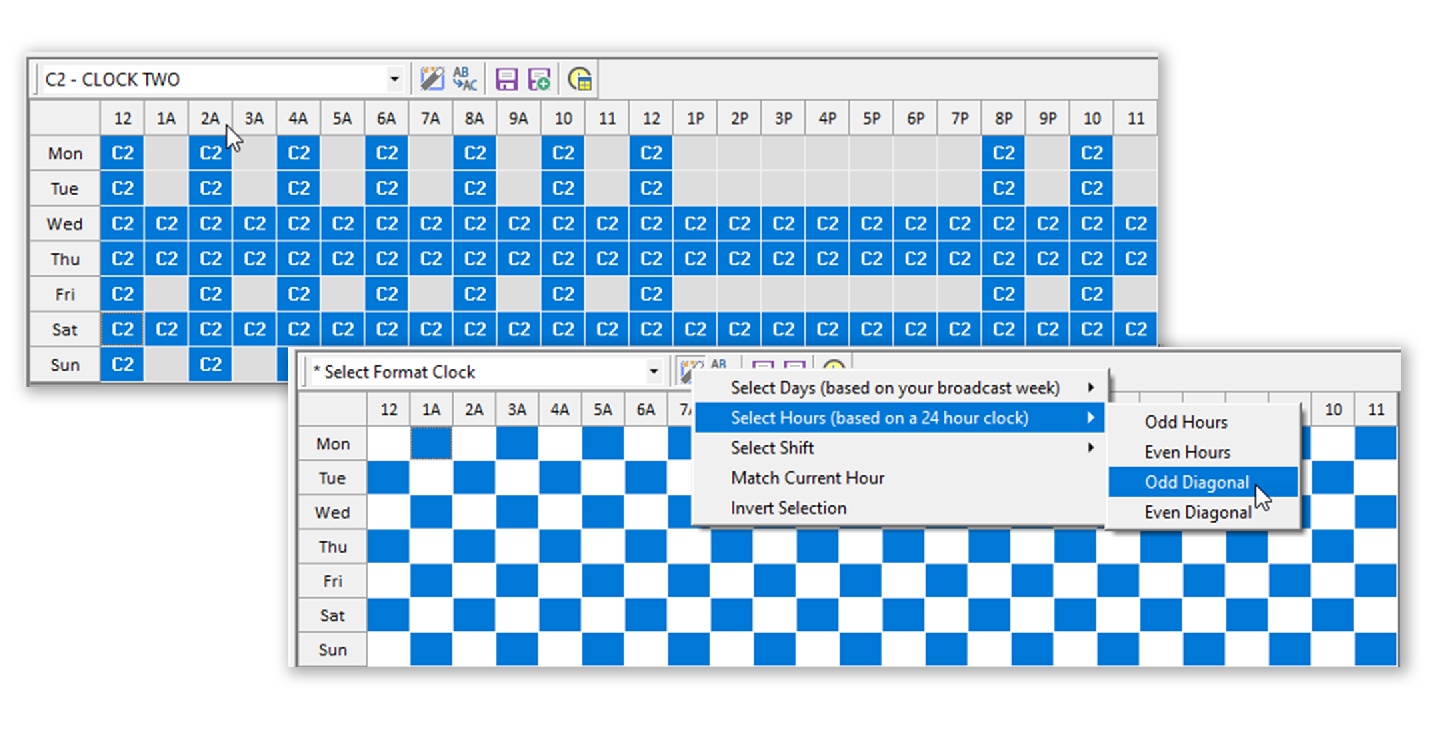Image resolution: width=1452 pixels, height=732 pixels.
Task: Select Even Hours in the submenu
Action: (x=1187, y=453)
